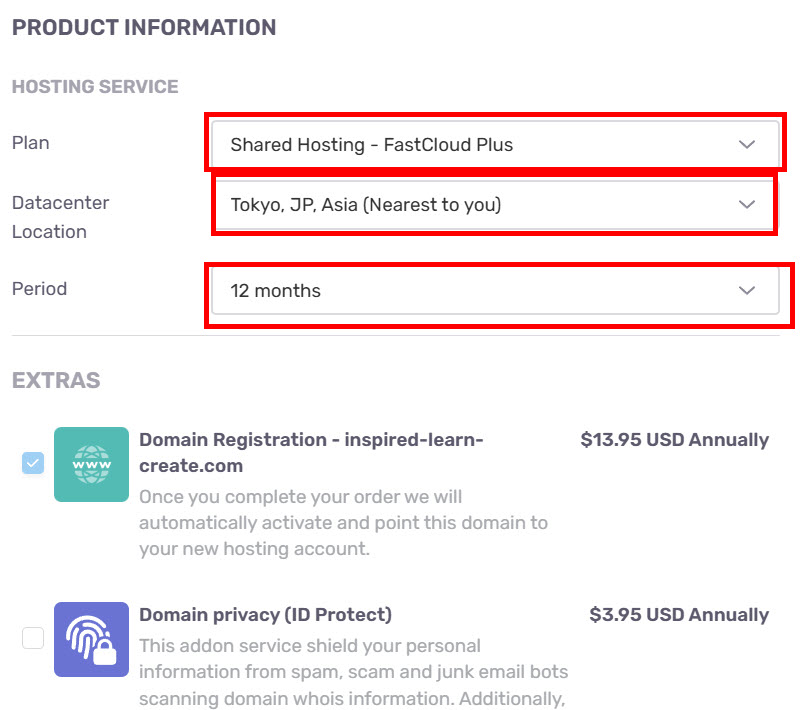Click chevron arrow in Plan selector
Screen dimensions: 806x710
[x=747, y=144]
